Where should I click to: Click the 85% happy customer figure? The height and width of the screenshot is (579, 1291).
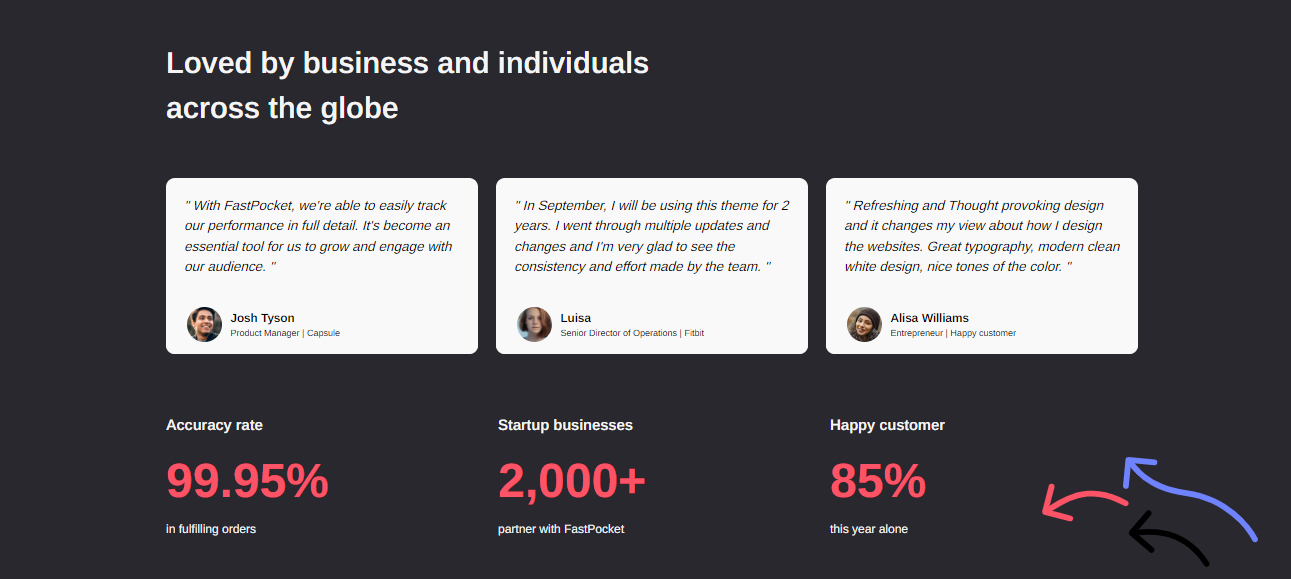click(x=878, y=481)
